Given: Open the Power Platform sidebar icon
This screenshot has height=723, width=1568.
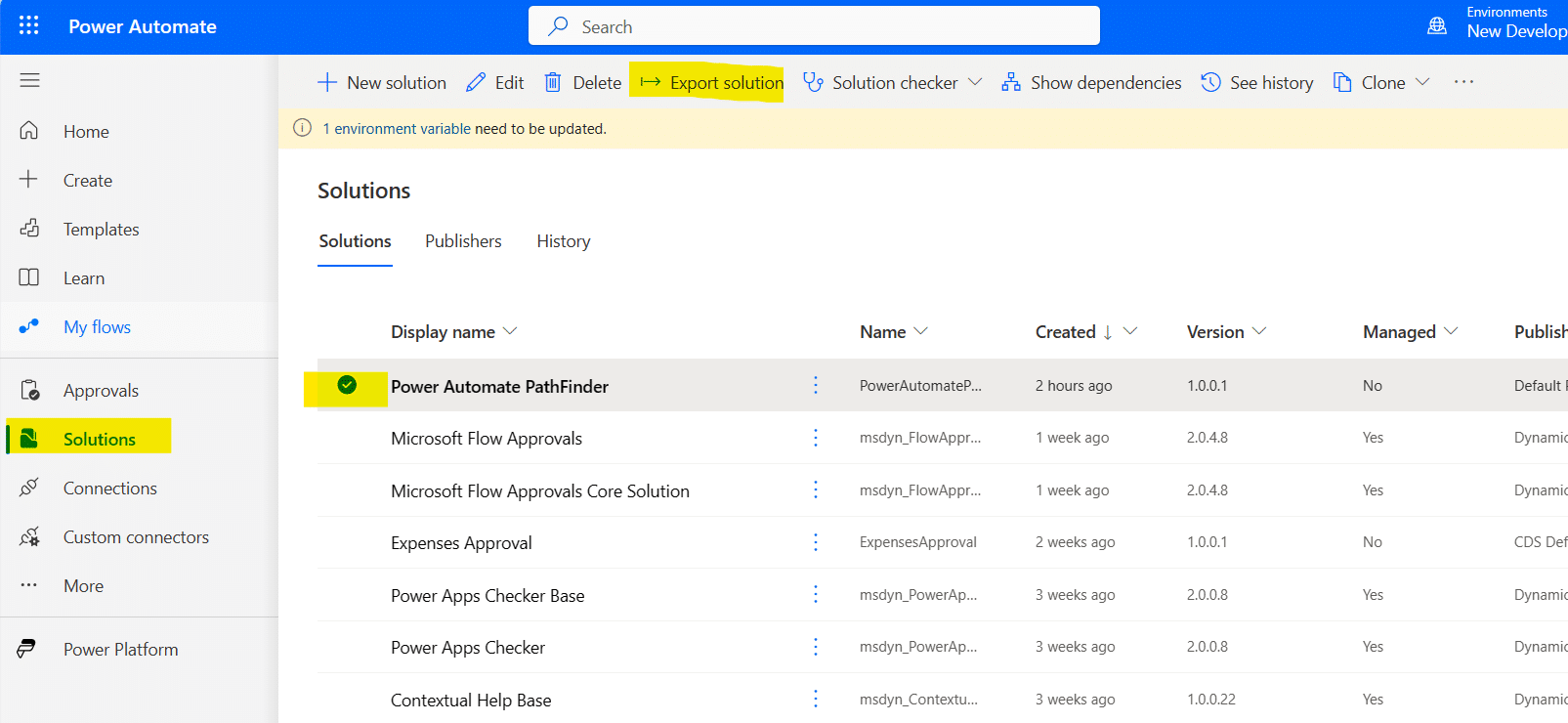Looking at the screenshot, I should [x=27, y=649].
